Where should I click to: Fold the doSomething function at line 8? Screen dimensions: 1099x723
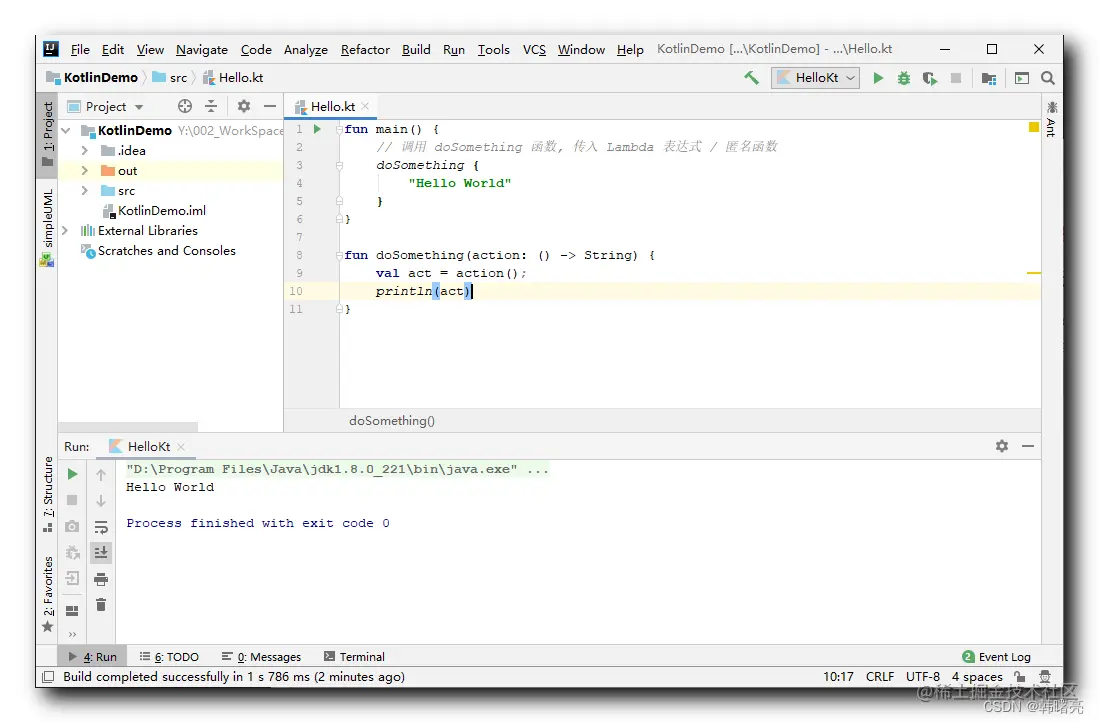(x=339, y=256)
